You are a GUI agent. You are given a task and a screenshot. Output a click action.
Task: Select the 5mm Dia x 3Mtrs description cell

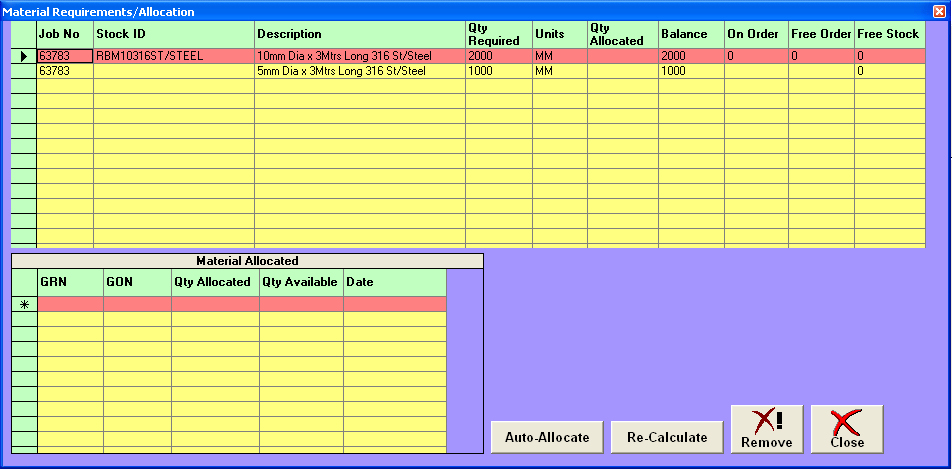[x=360, y=71]
